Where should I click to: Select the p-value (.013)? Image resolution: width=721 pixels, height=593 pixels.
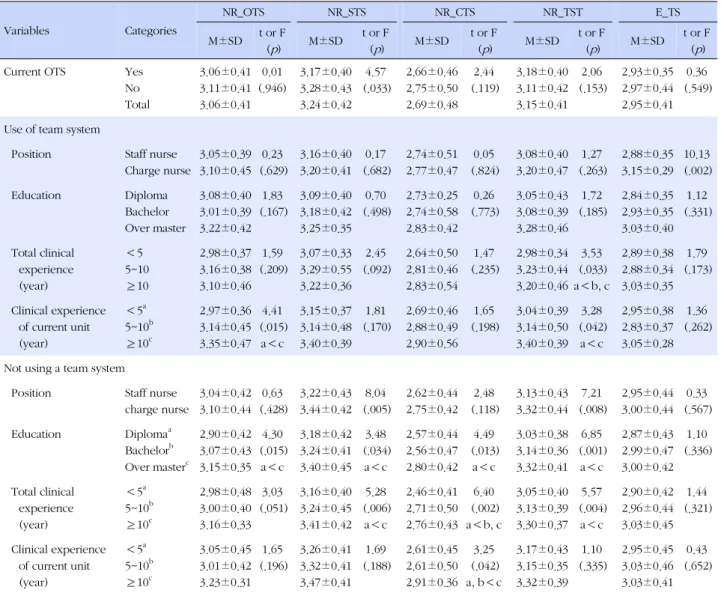point(485,450)
